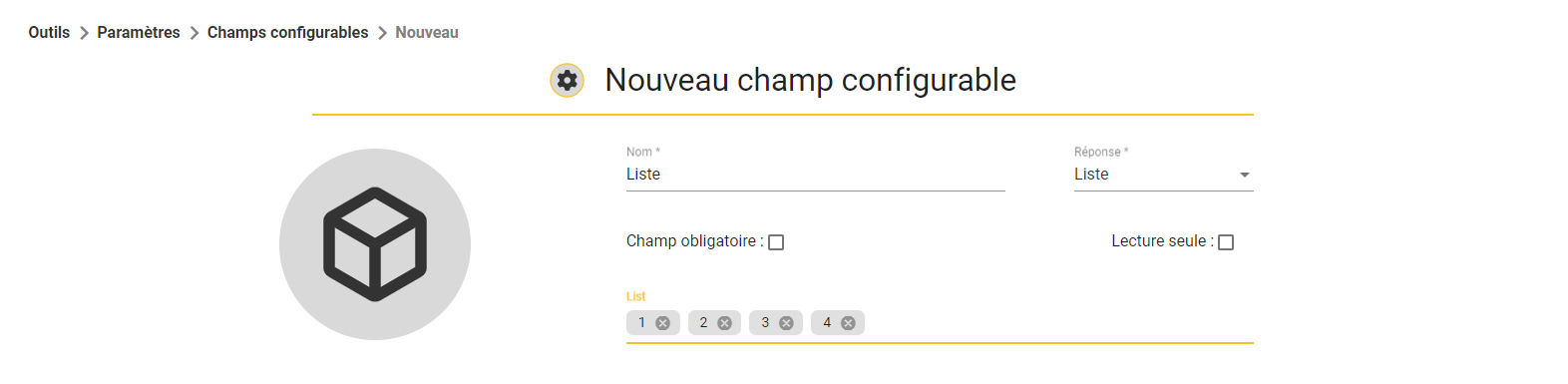
Task: Remove chip 1 via its X icon
Action: click(x=662, y=323)
